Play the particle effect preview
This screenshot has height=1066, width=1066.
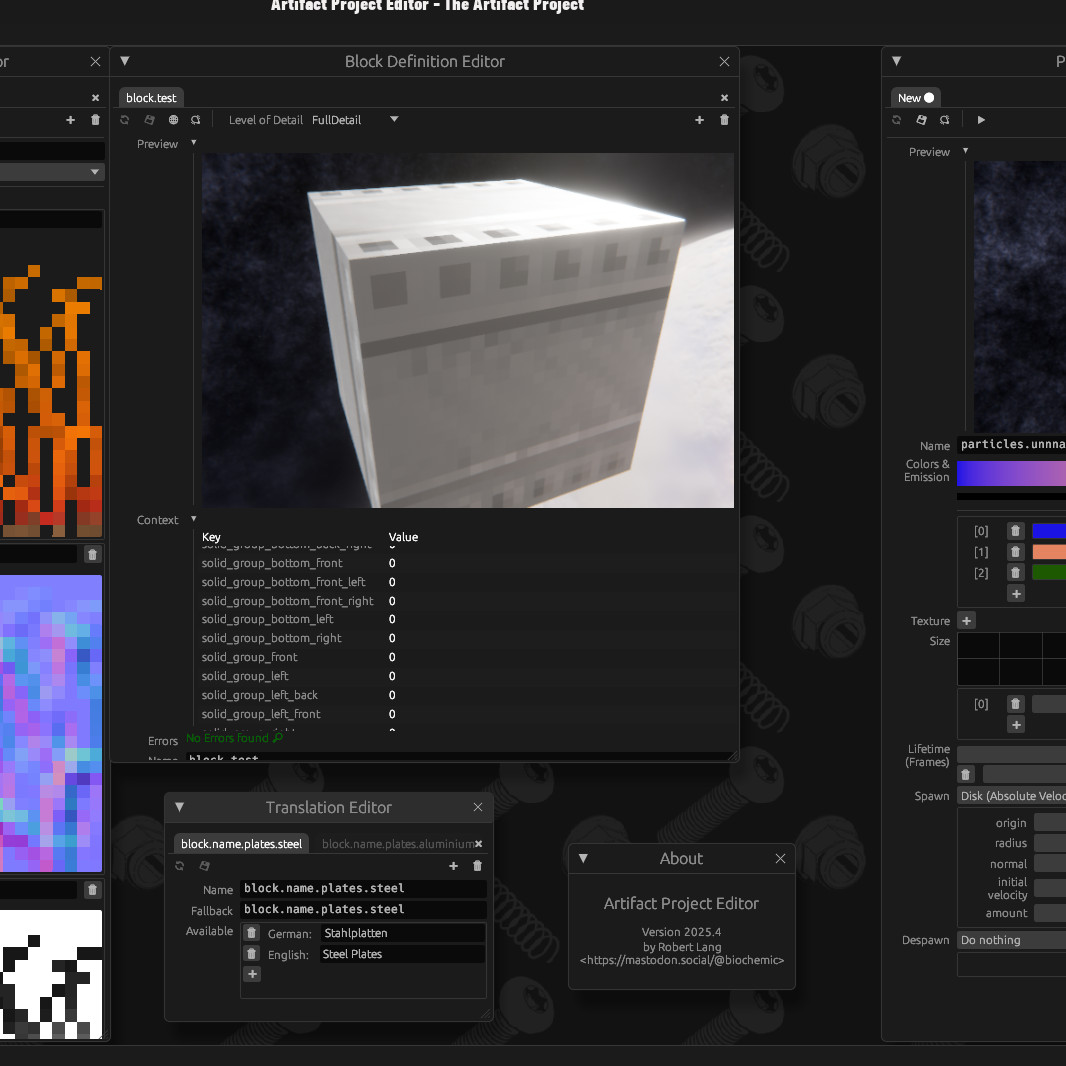tap(981, 120)
